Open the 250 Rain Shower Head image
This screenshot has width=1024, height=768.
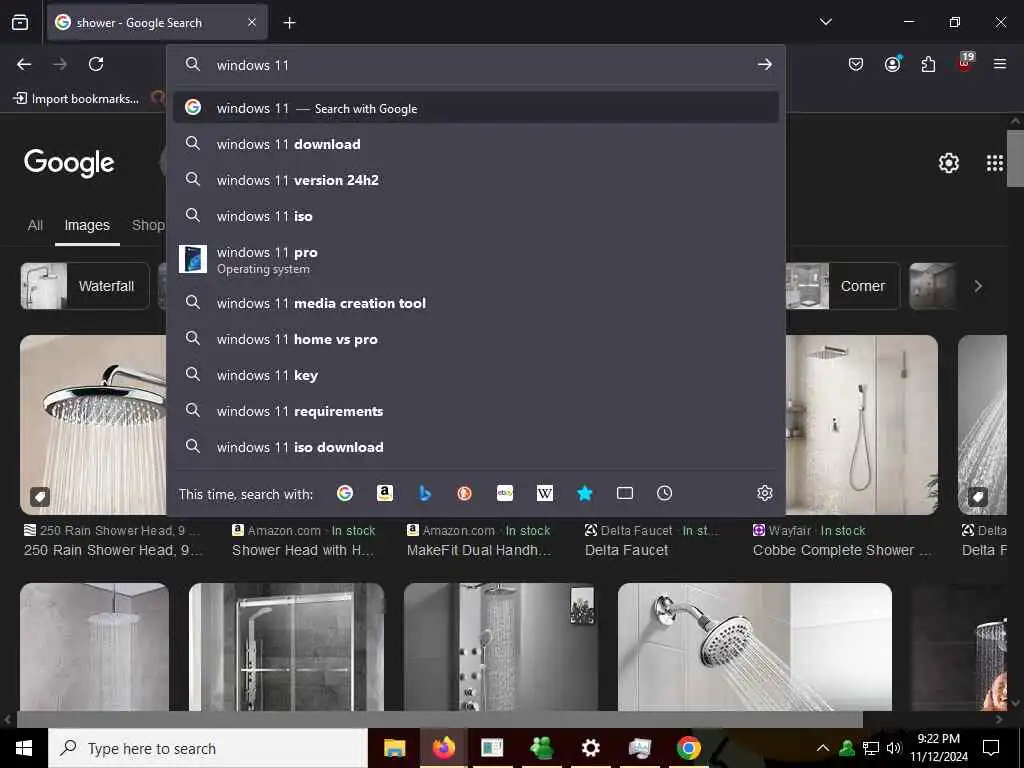click(93, 424)
